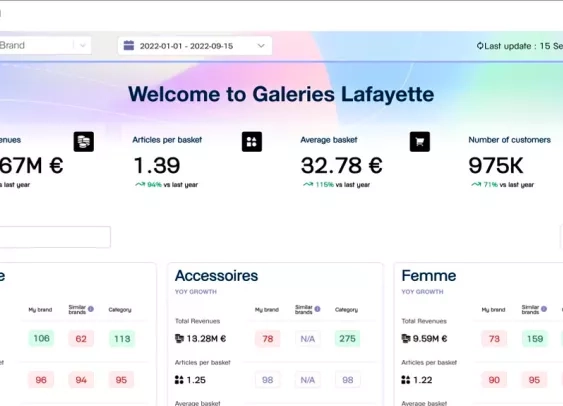Screen dimensions: 563x406
Task: Click the 159 Similar brands value in Femme
Action: tap(535, 339)
